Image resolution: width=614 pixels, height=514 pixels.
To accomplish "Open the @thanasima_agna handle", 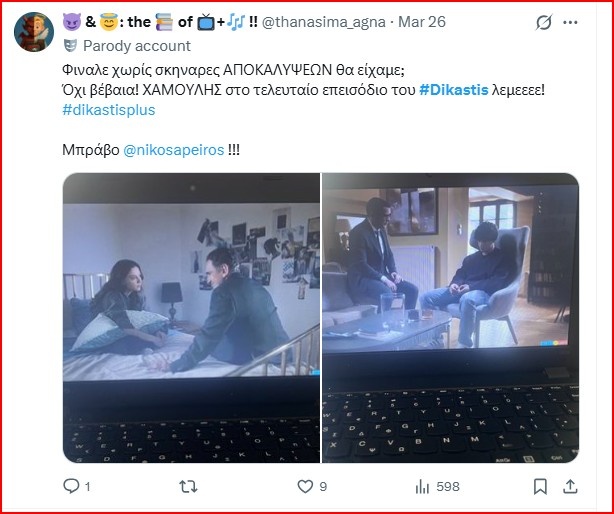I will click(x=323, y=22).
